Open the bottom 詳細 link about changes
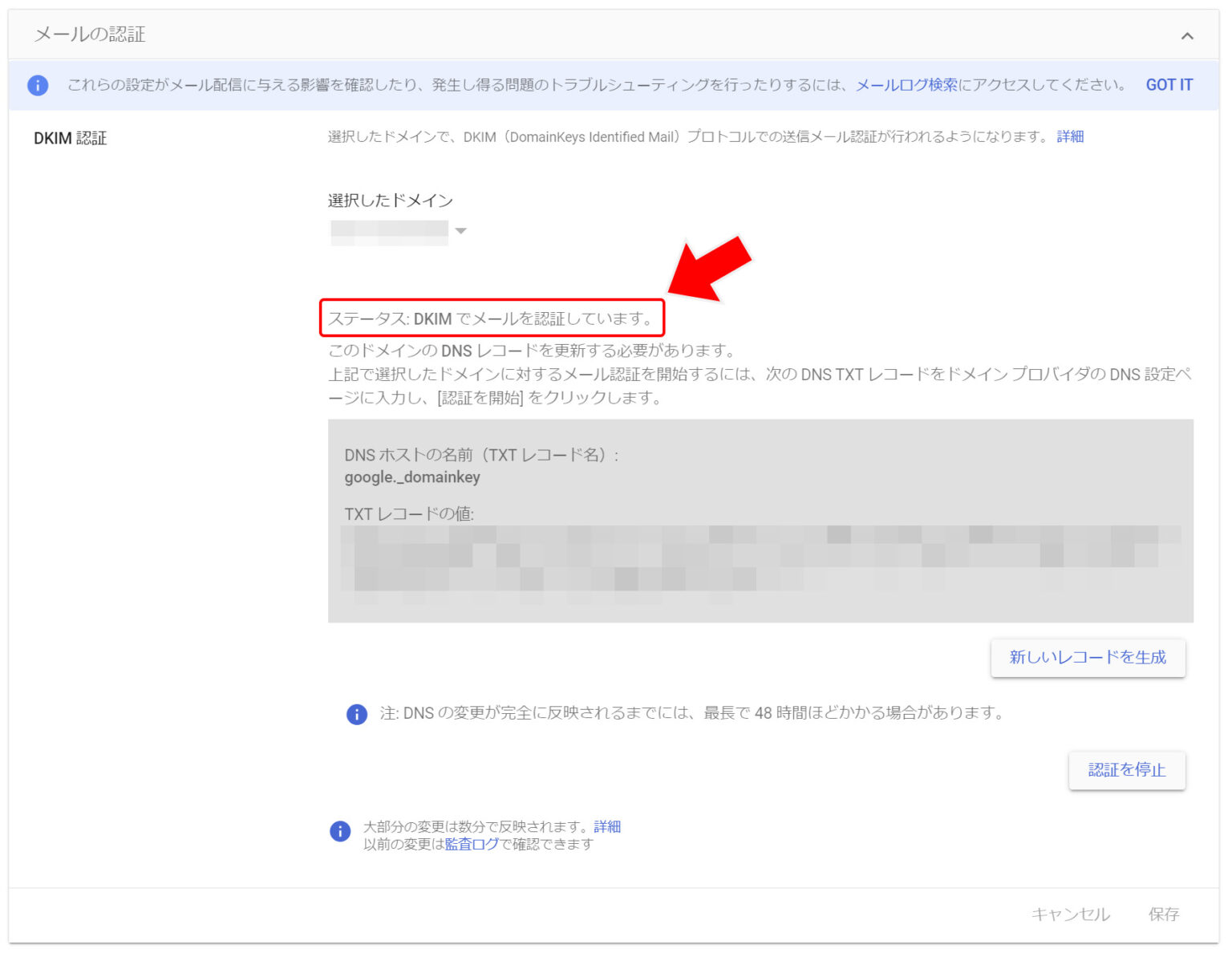This screenshot has width=1232, height=953. (606, 826)
